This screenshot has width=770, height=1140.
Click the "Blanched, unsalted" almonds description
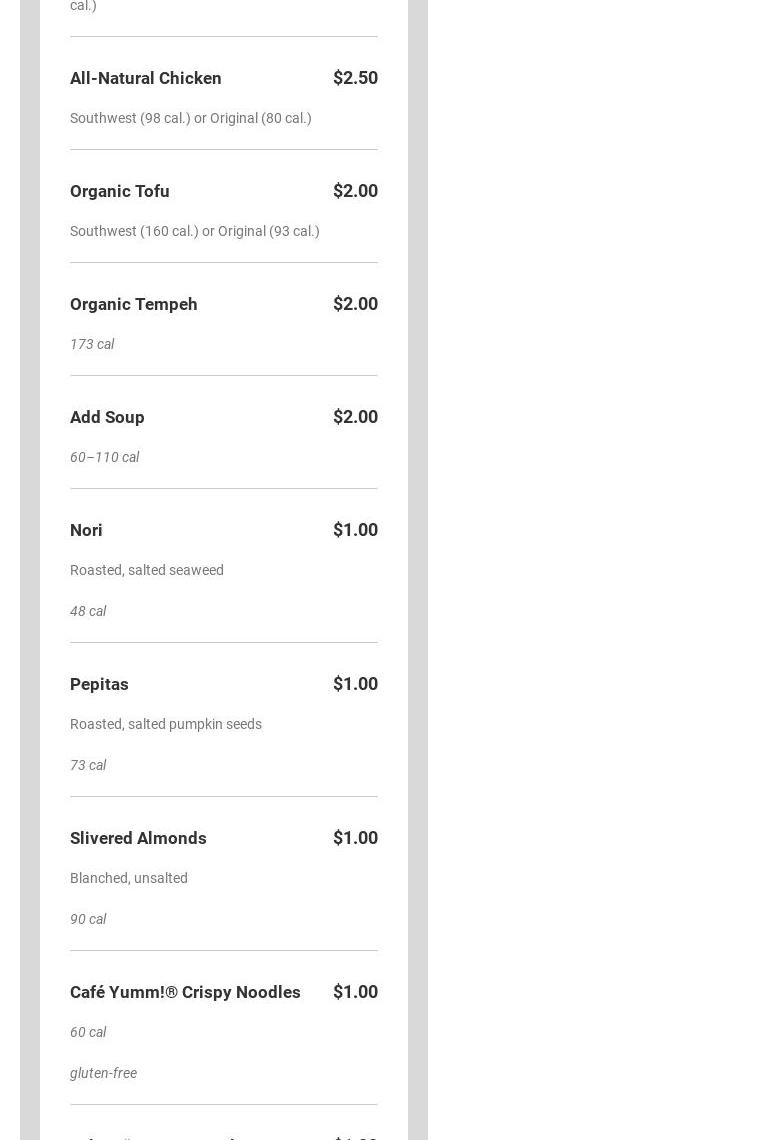tap(129, 878)
